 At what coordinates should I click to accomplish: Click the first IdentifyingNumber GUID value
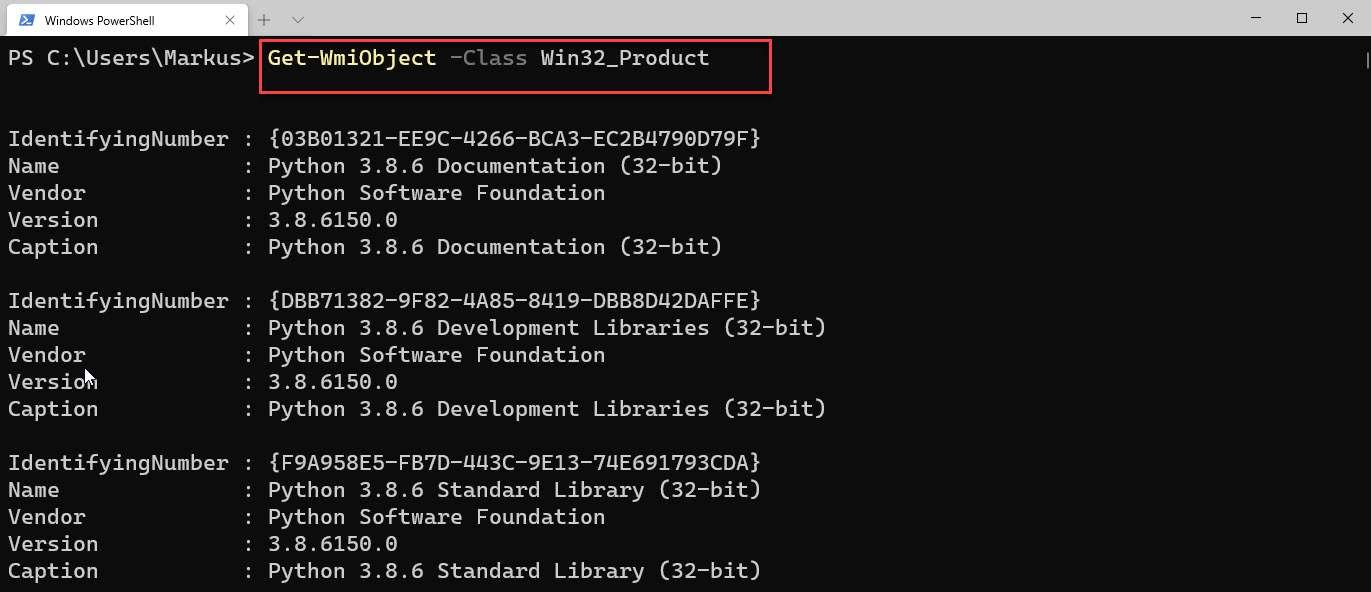click(513, 138)
